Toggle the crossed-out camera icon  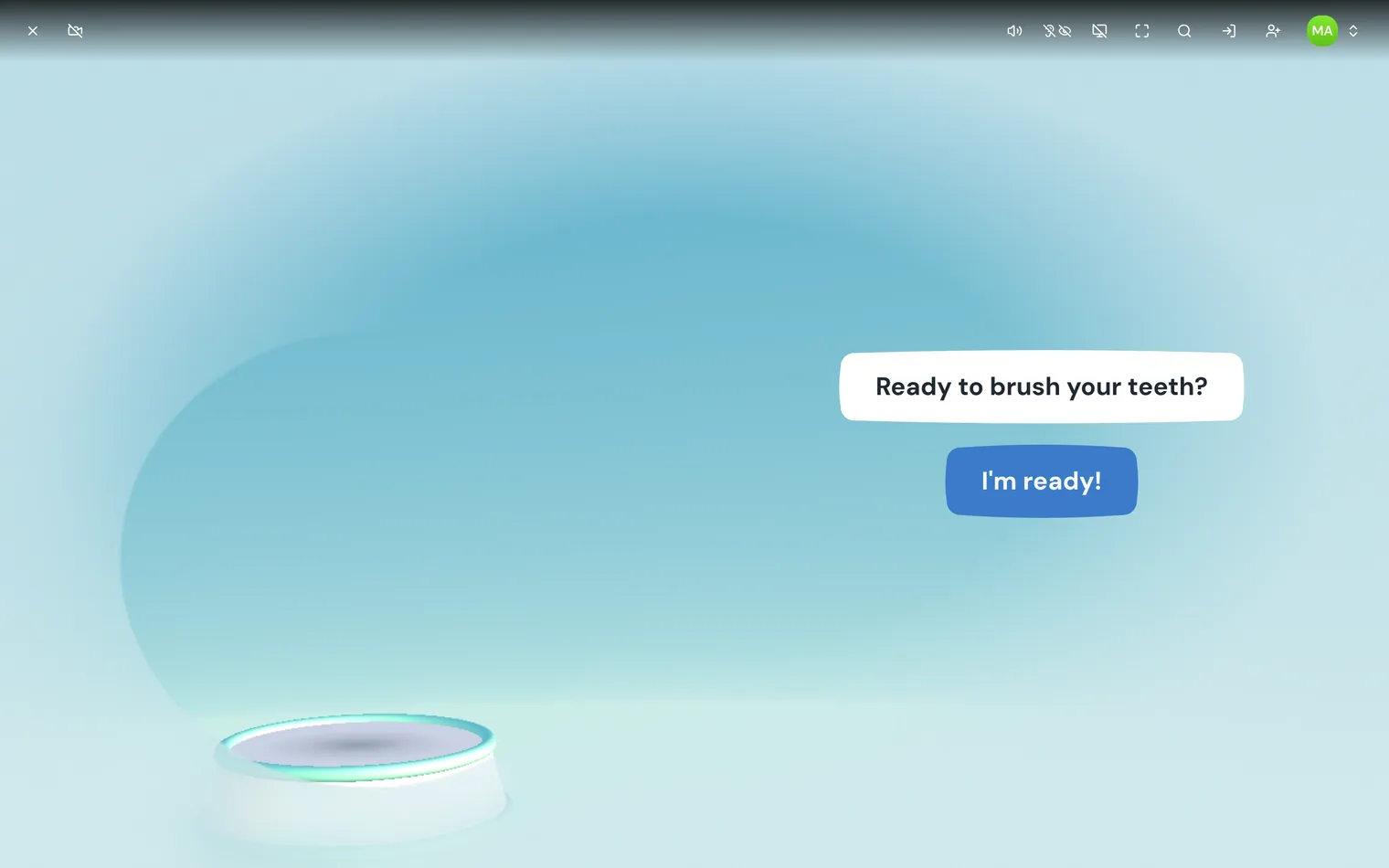point(75,31)
